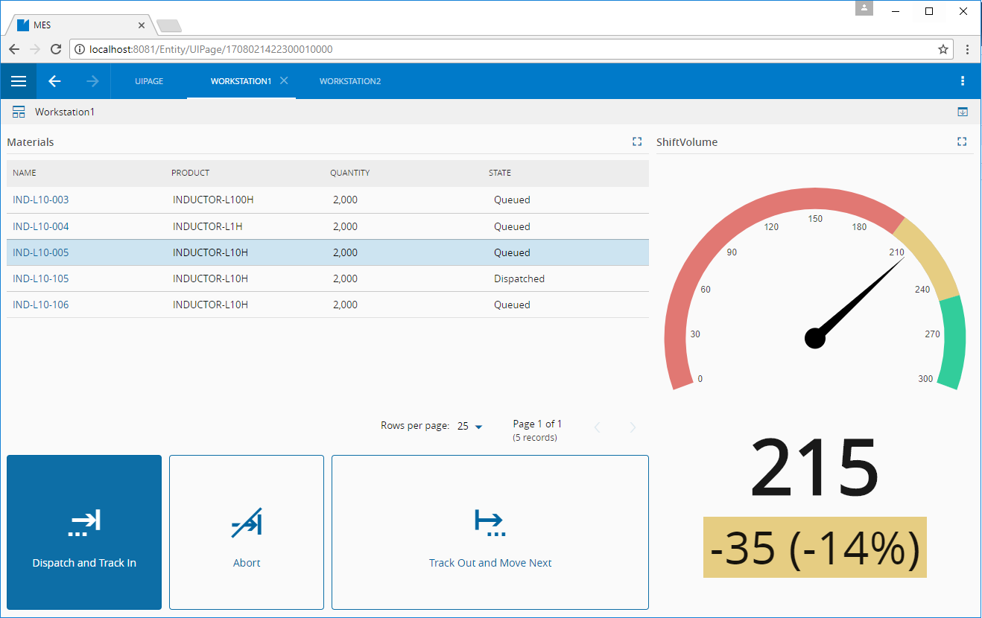Open the hamburger navigation menu
The image size is (982, 618).
[x=18, y=81]
